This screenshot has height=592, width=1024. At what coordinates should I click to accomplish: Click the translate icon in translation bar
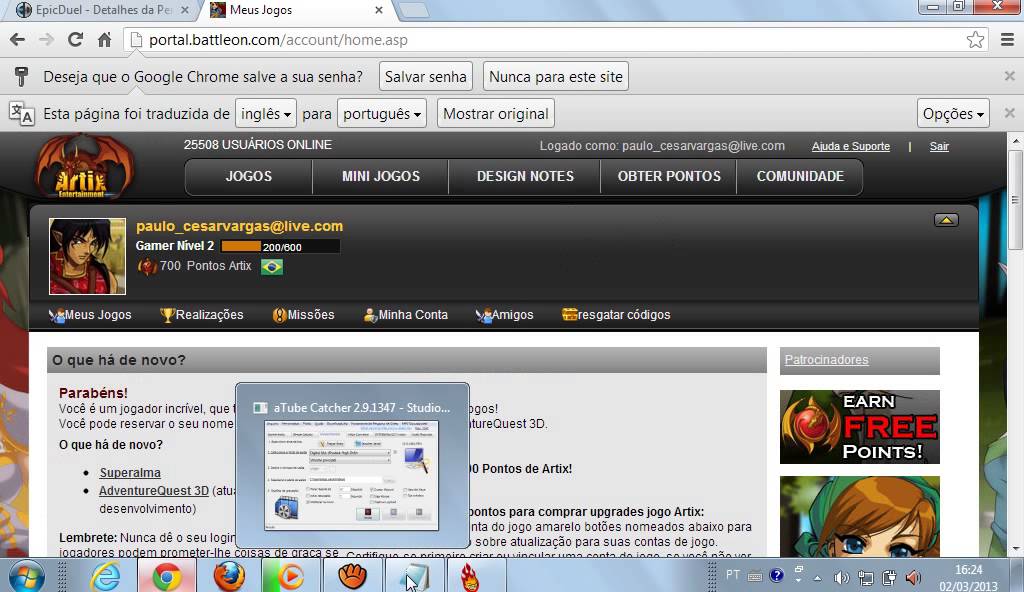click(21, 114)
